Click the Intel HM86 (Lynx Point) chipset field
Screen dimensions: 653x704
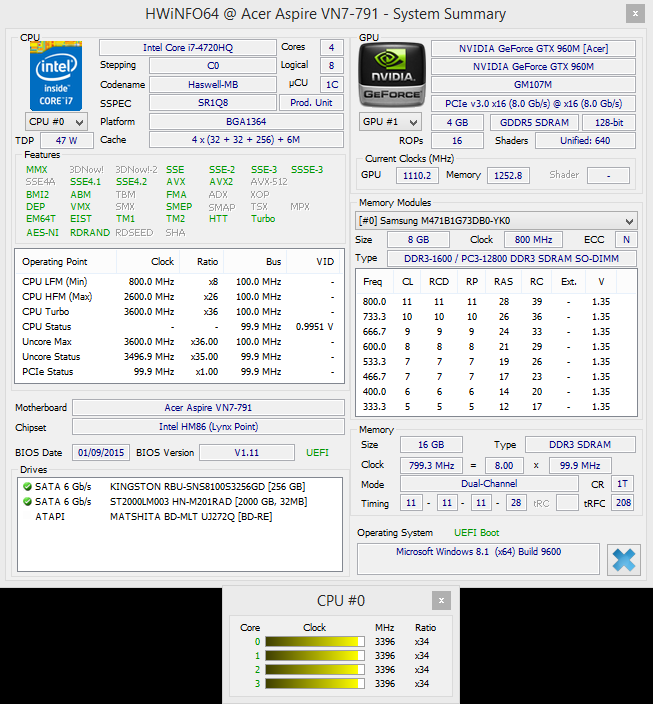coord(208,427)
